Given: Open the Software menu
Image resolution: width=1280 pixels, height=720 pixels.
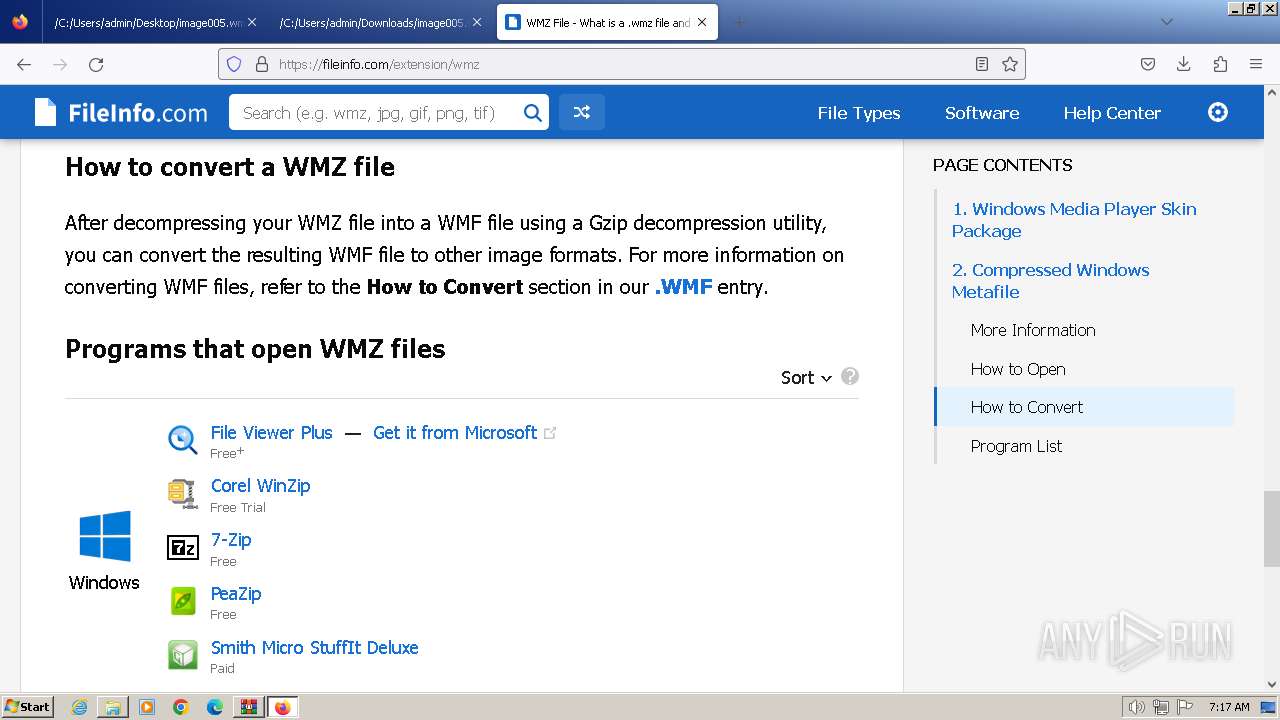Looking at the screenshot, I should (x=982, y=113).
